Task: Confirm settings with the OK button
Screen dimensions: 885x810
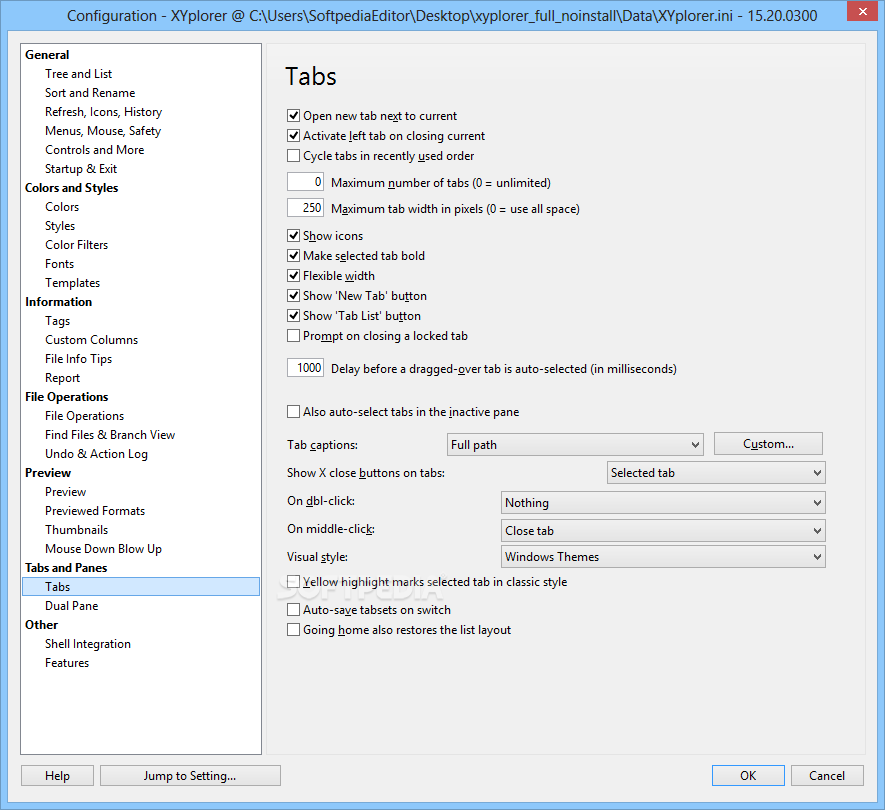Action: 748,776
